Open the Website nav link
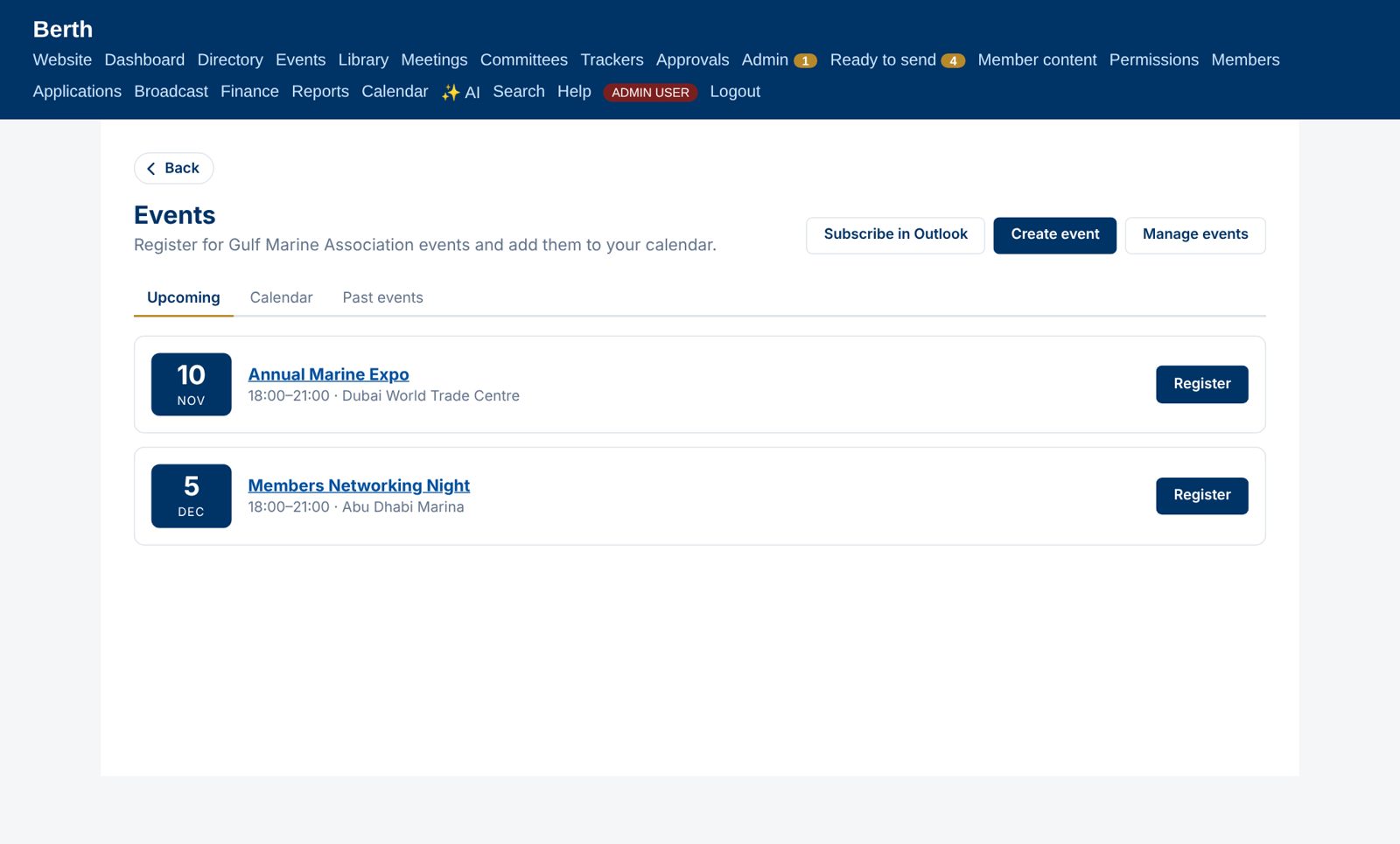The height and width of the screenshot is (844, 1400). (x=62, y=59)
